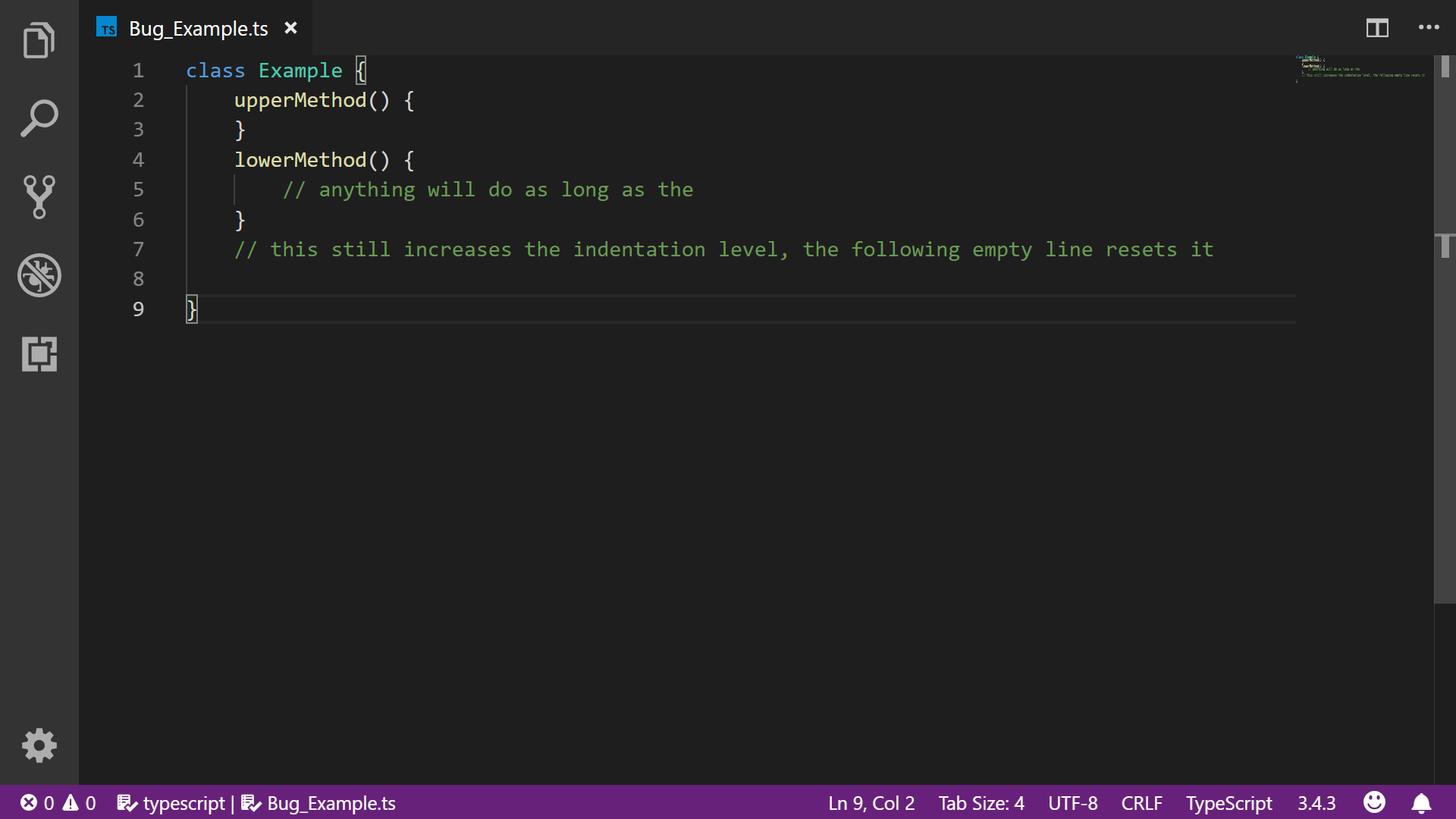Open Ln 9, Col 2 go-to-line
Viewport: 1456px width, 819px height.
tap(871, 803)
